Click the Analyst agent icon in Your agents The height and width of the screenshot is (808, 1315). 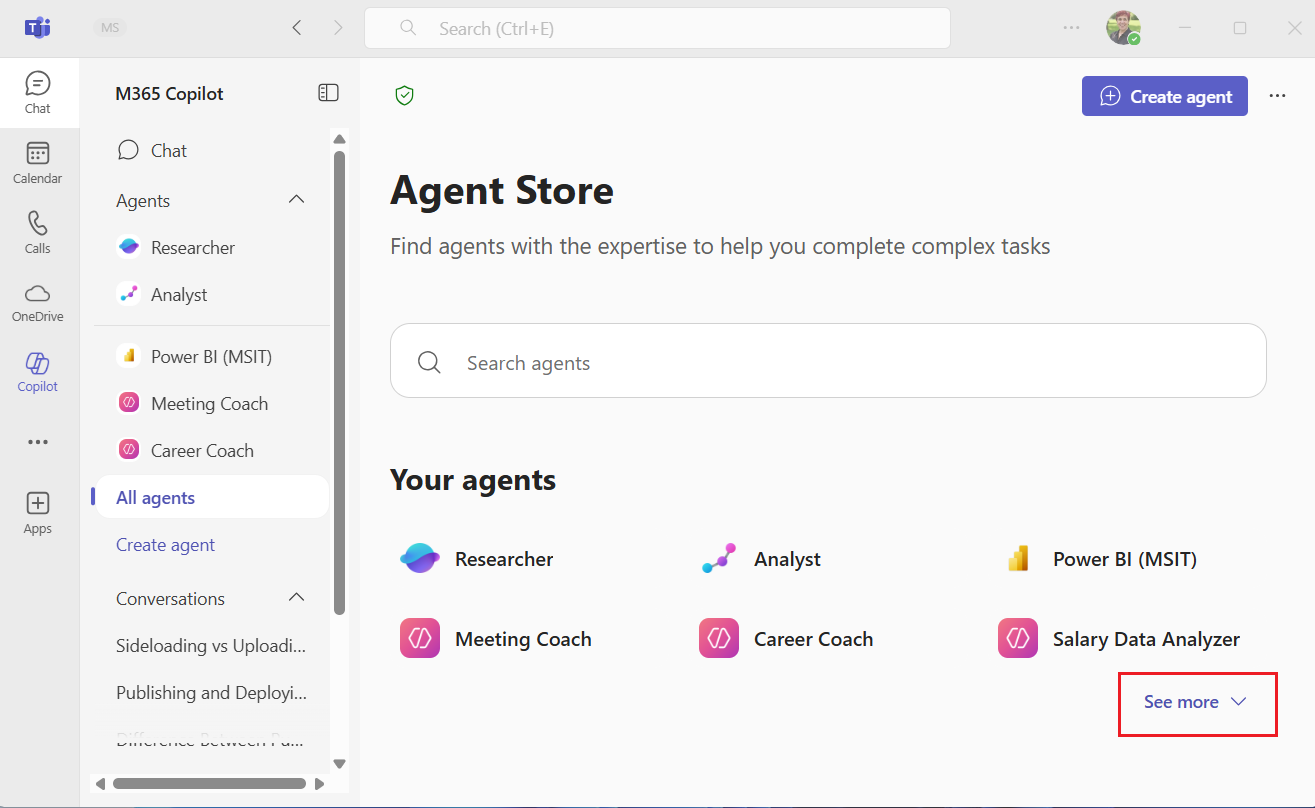pyautogui.click(x=719, y=559)
